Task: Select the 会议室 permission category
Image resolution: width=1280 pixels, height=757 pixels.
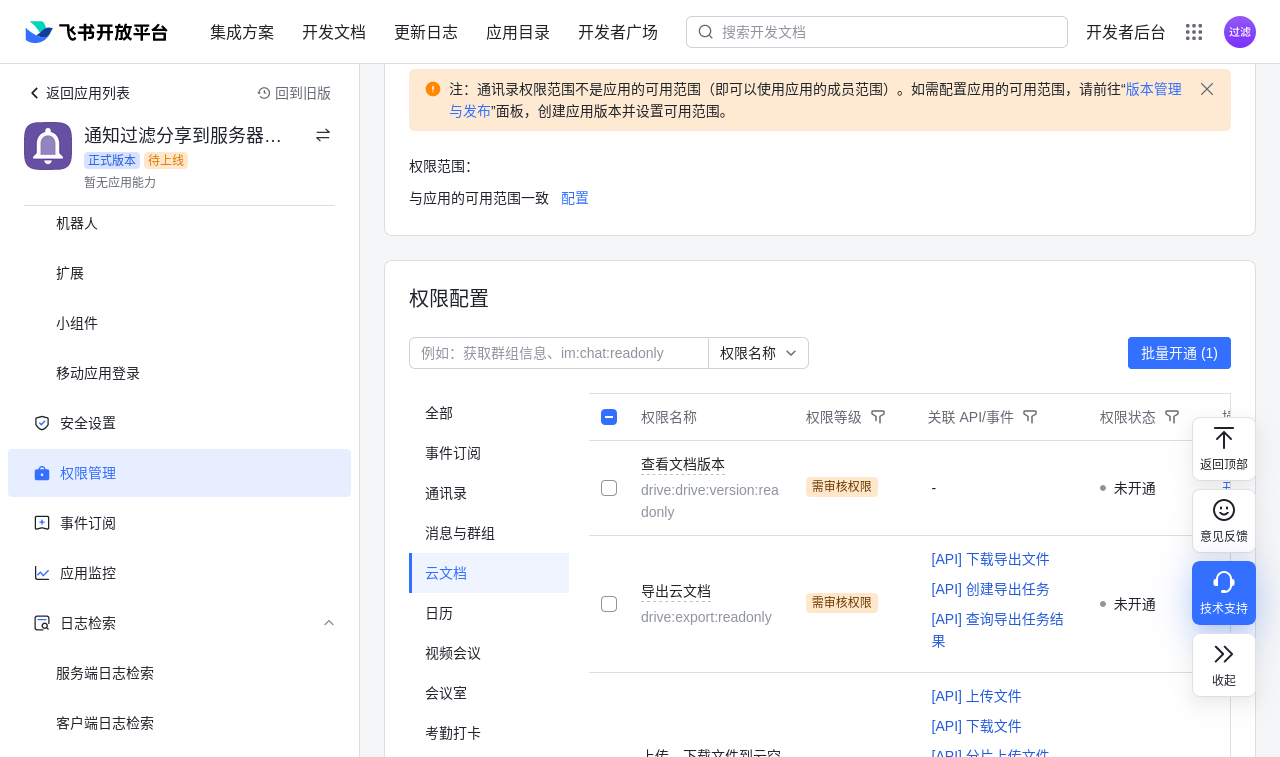Action: point(489,693)
